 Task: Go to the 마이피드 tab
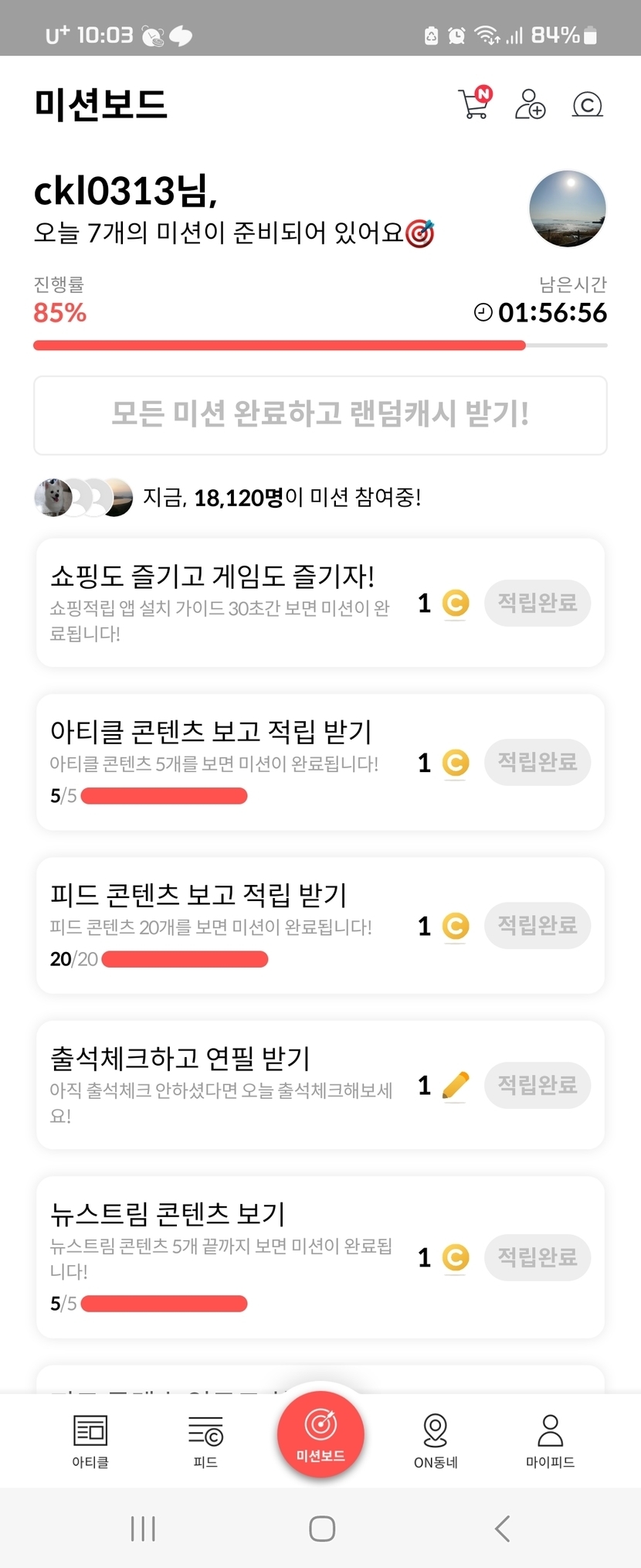pos(550,1441)
